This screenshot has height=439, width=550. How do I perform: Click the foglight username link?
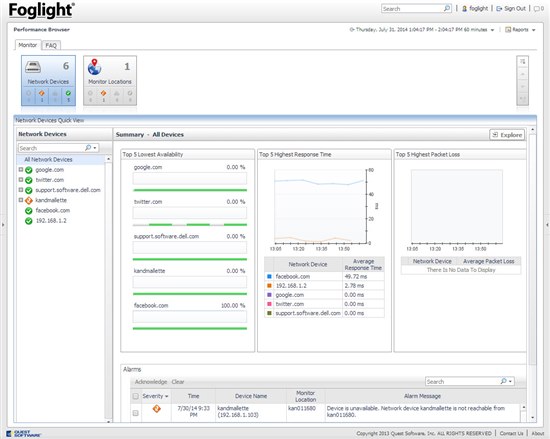(x=478, y=8)
